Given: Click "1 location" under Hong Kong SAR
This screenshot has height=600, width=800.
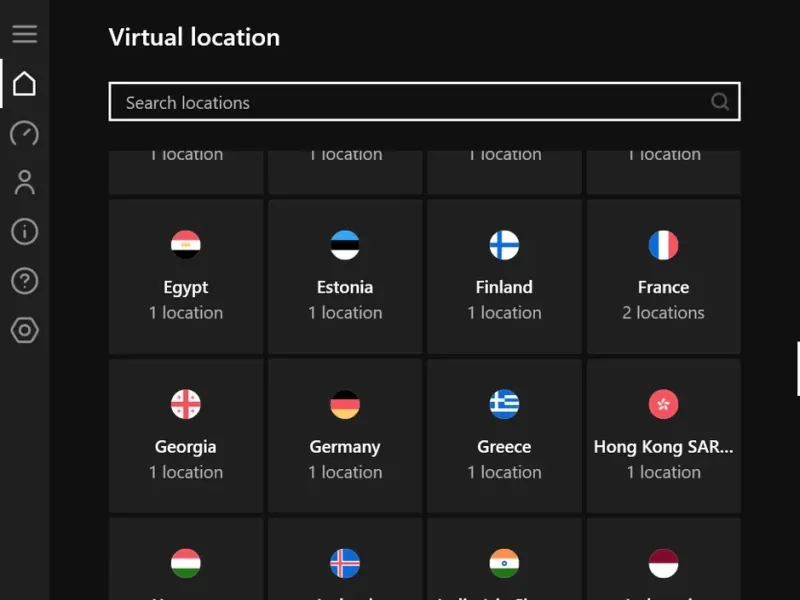Looking at the screenshot, I should point(663,472).
